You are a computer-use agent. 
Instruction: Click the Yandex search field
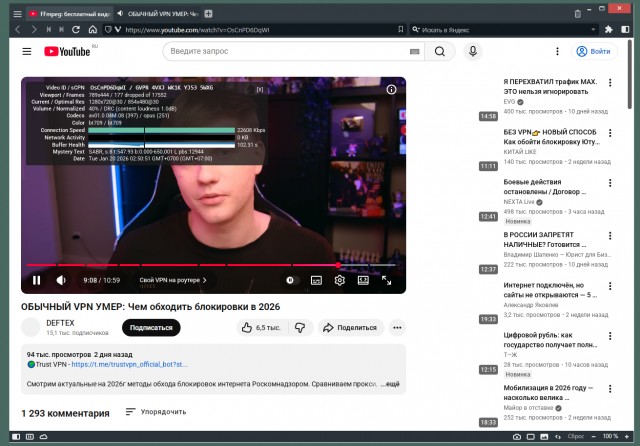(504, 30)
